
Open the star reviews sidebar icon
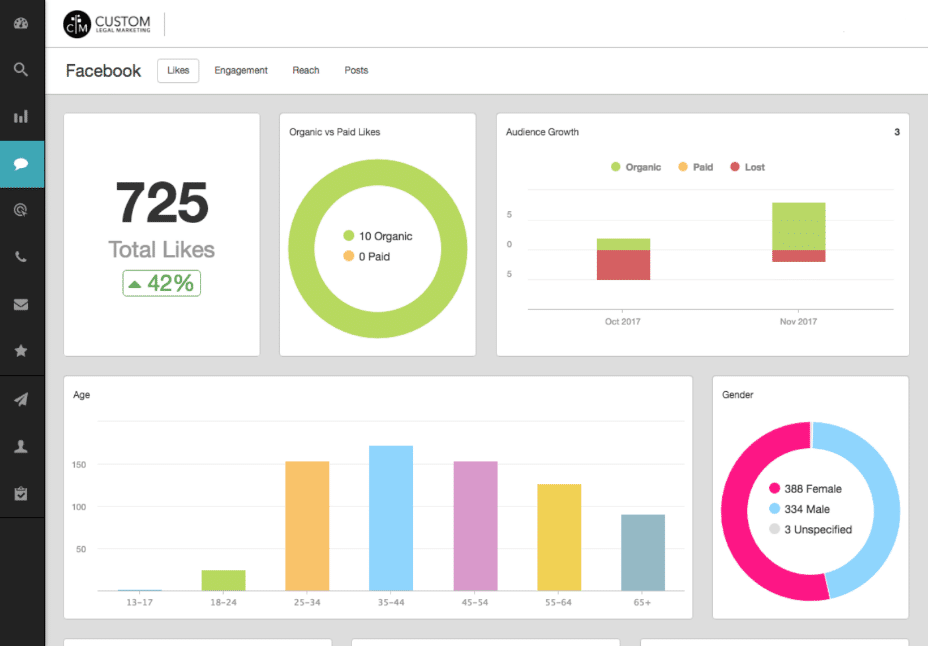21,351
